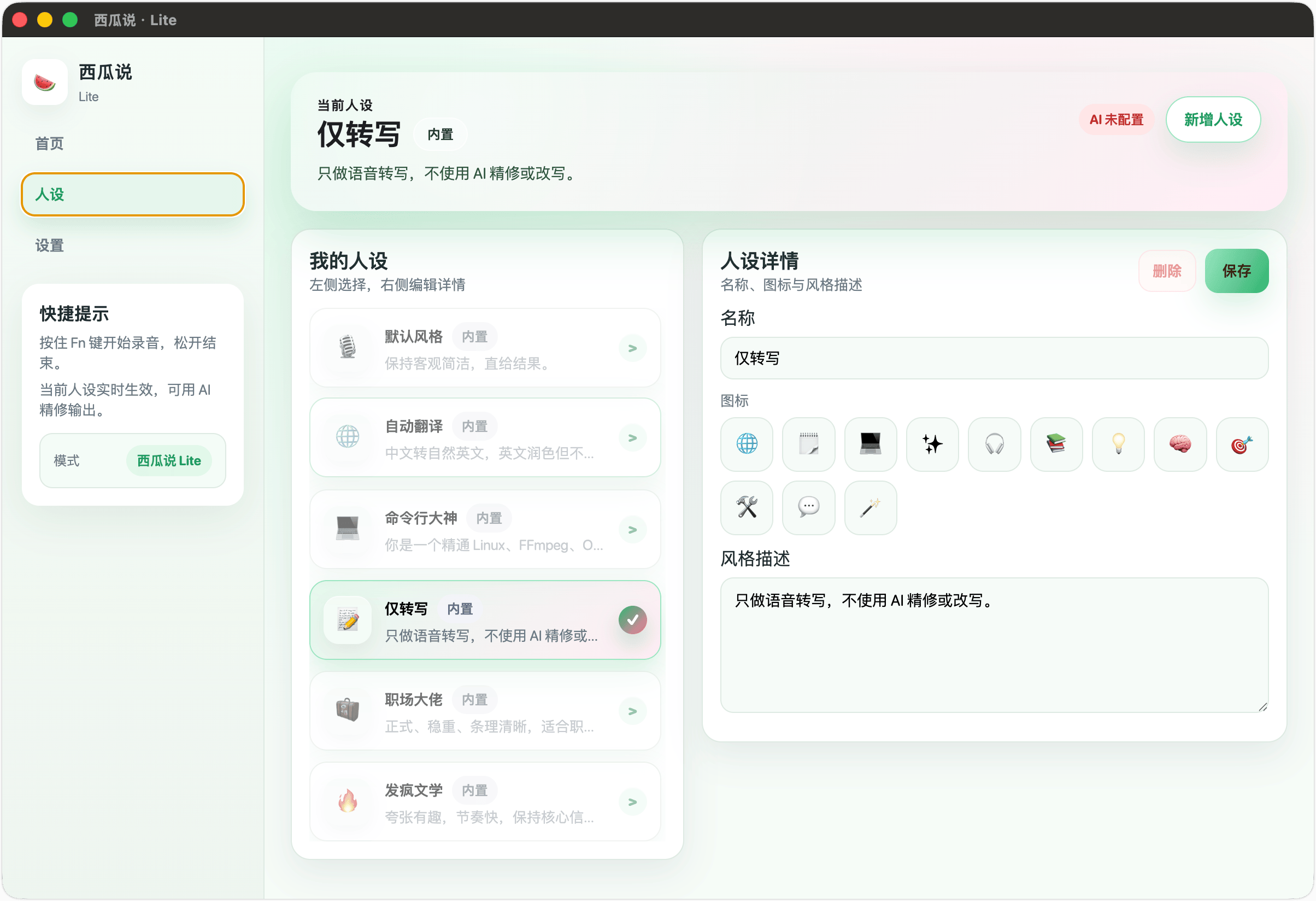The image size is (1316, 901).
Task: Choose the hammer and wrench icon
Action: pyautogui.click(x=747, y=507)
